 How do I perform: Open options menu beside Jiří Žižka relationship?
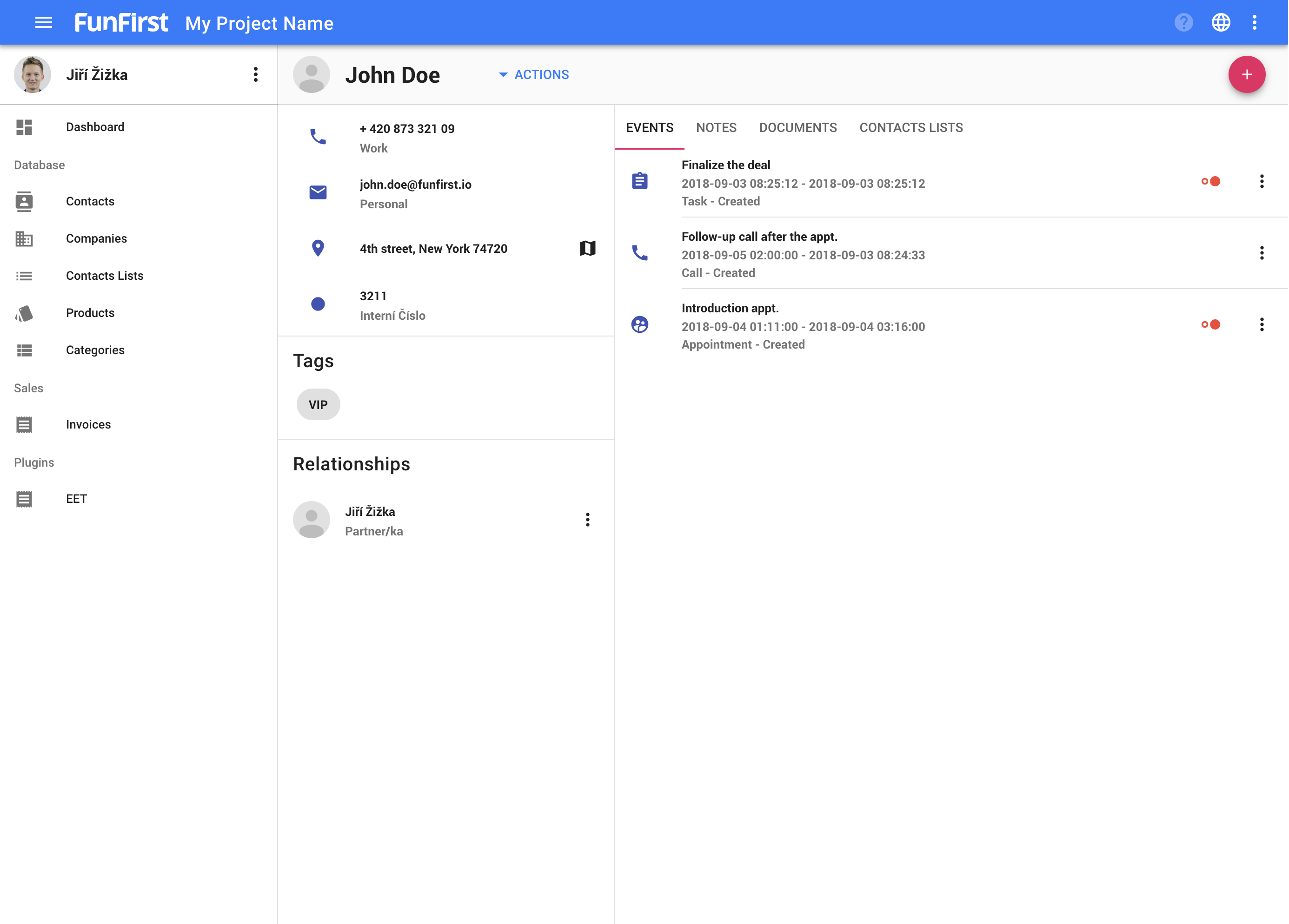pos(587,520)
